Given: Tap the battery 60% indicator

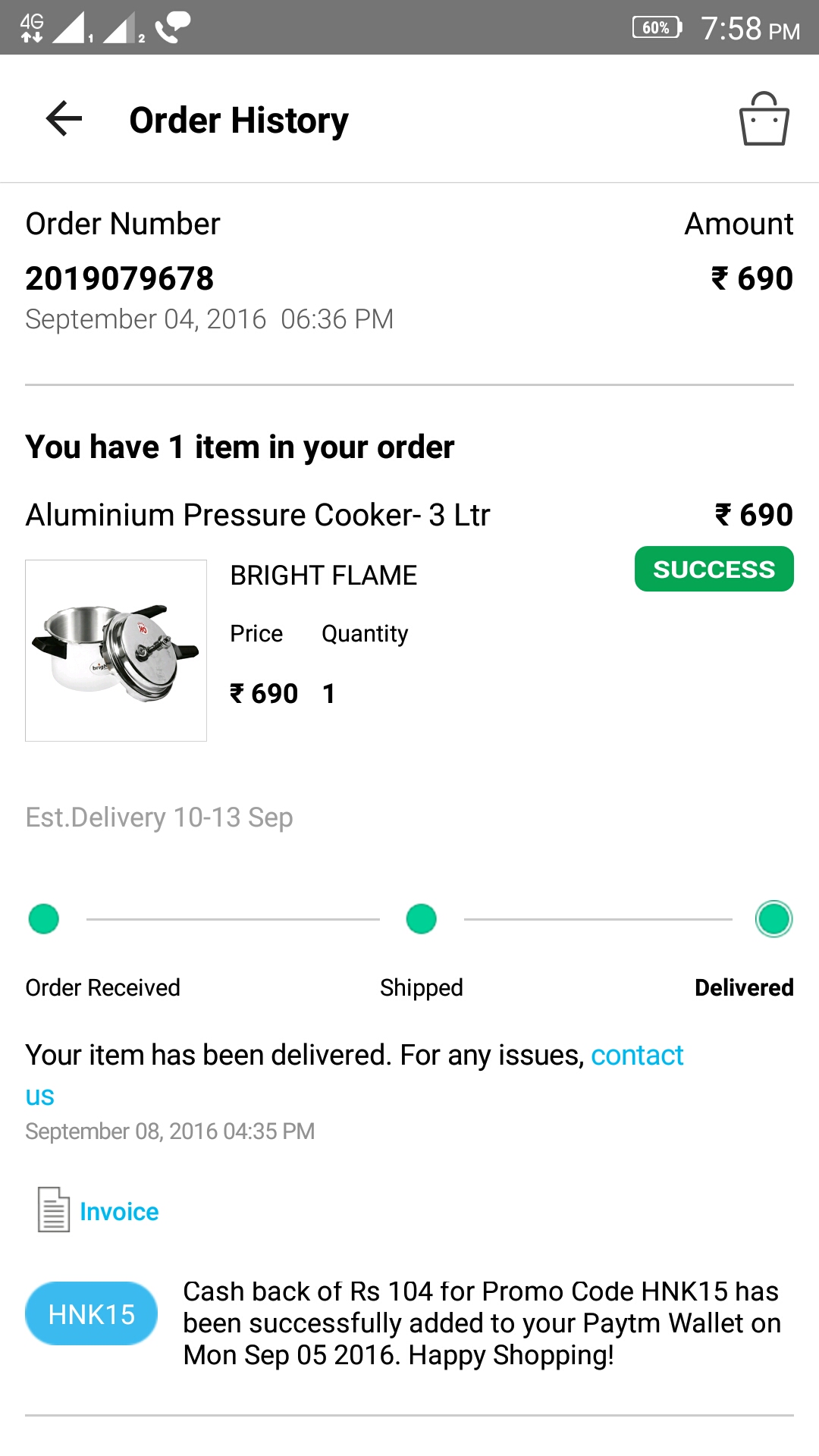Looking at the screenshot, I should (657, 28).
